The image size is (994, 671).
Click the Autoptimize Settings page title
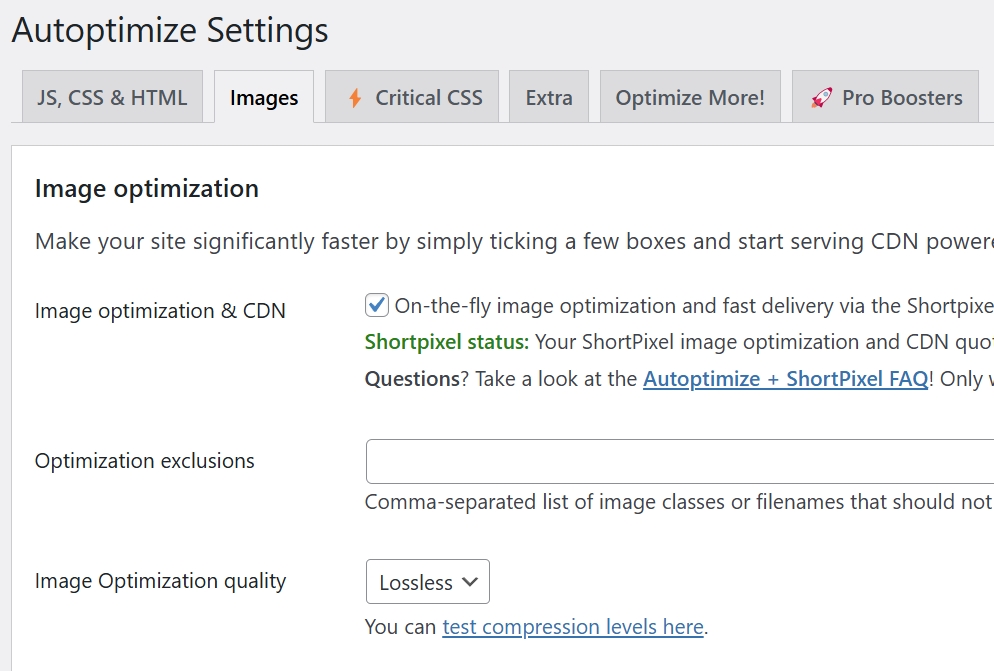(170, 30)
